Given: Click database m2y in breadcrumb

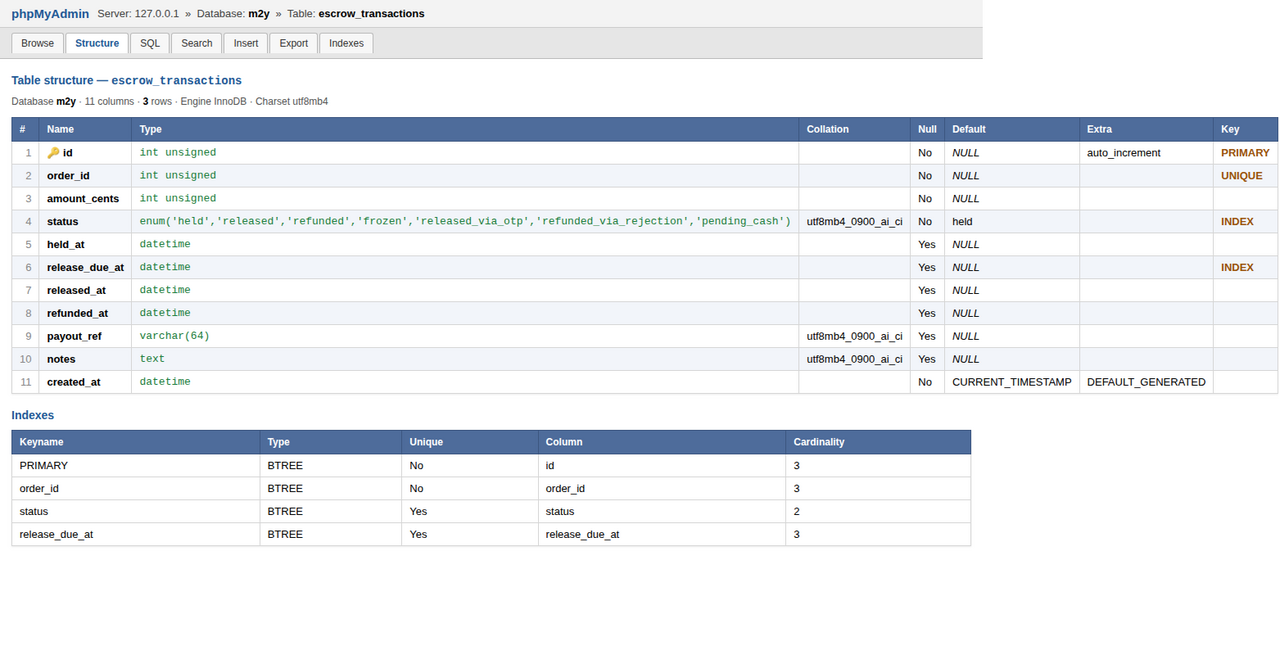Looking at the screenshot, I should pyautogui.click(x=259, y=14).
